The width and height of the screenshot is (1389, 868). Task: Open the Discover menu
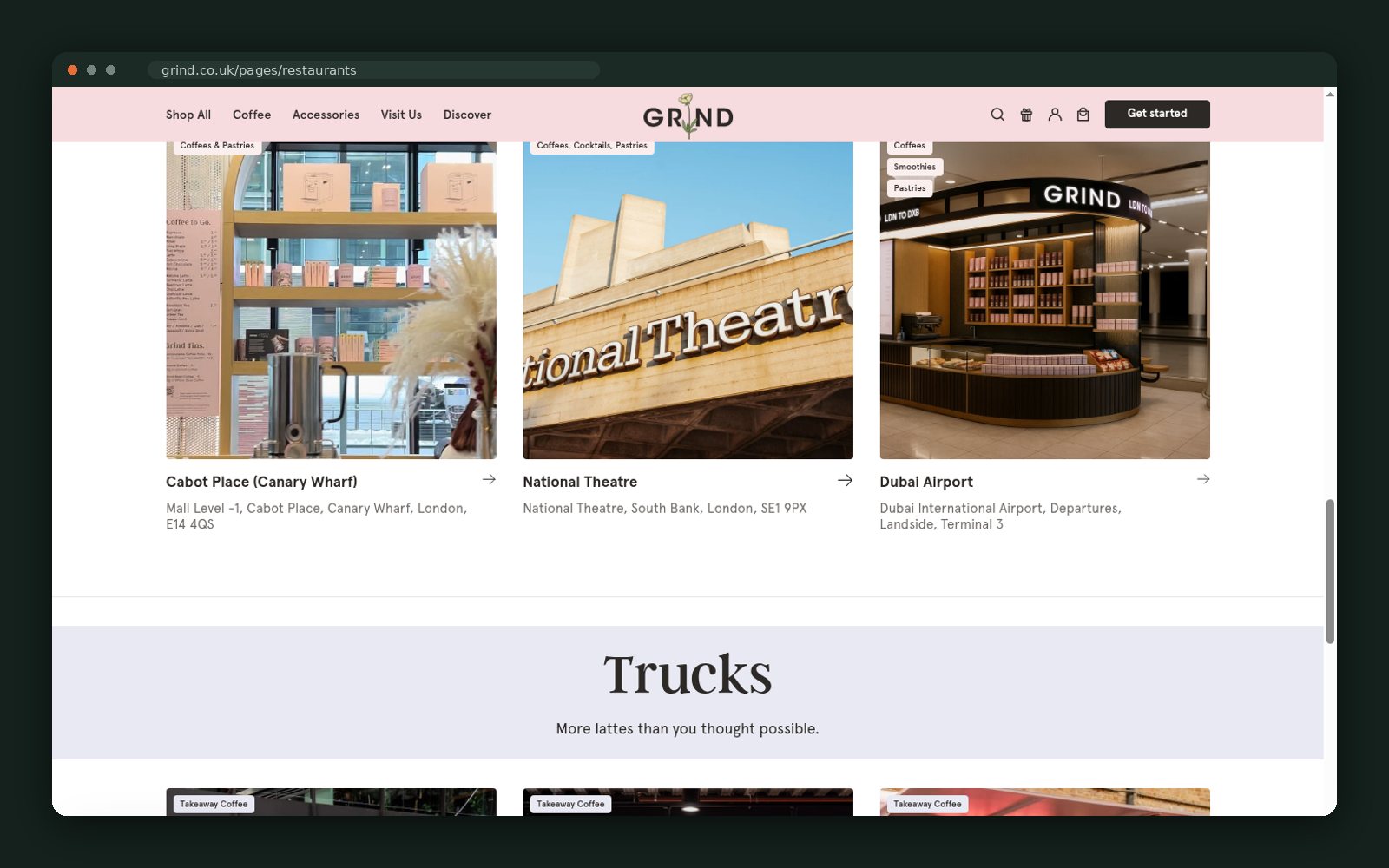(x=467, y=115)
